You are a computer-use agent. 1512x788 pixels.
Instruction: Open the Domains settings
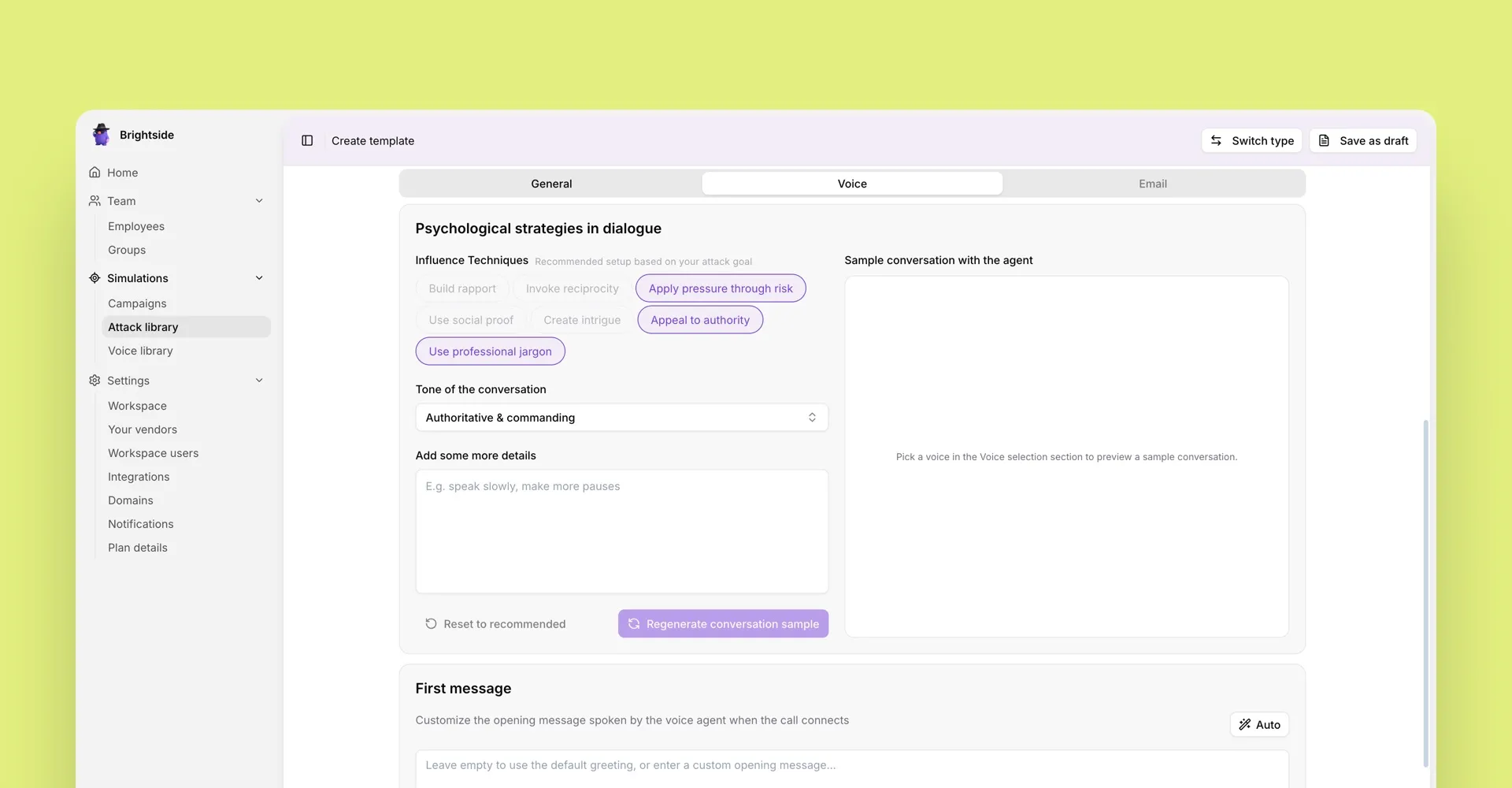click(131, 500)
